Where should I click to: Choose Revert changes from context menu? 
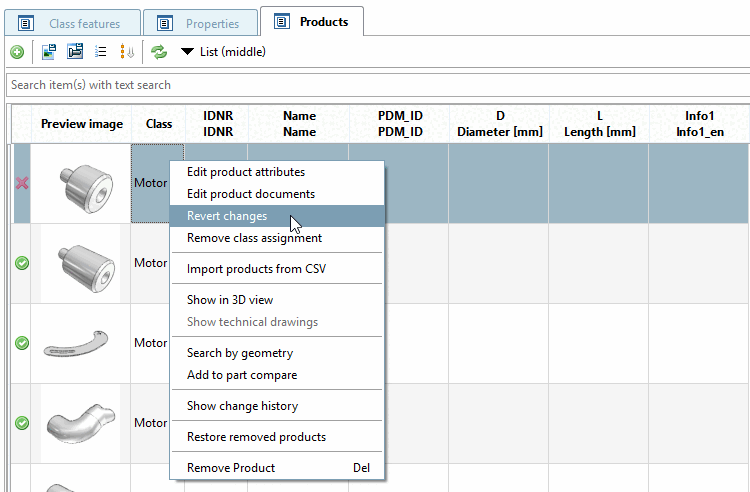tap(227, 216)
